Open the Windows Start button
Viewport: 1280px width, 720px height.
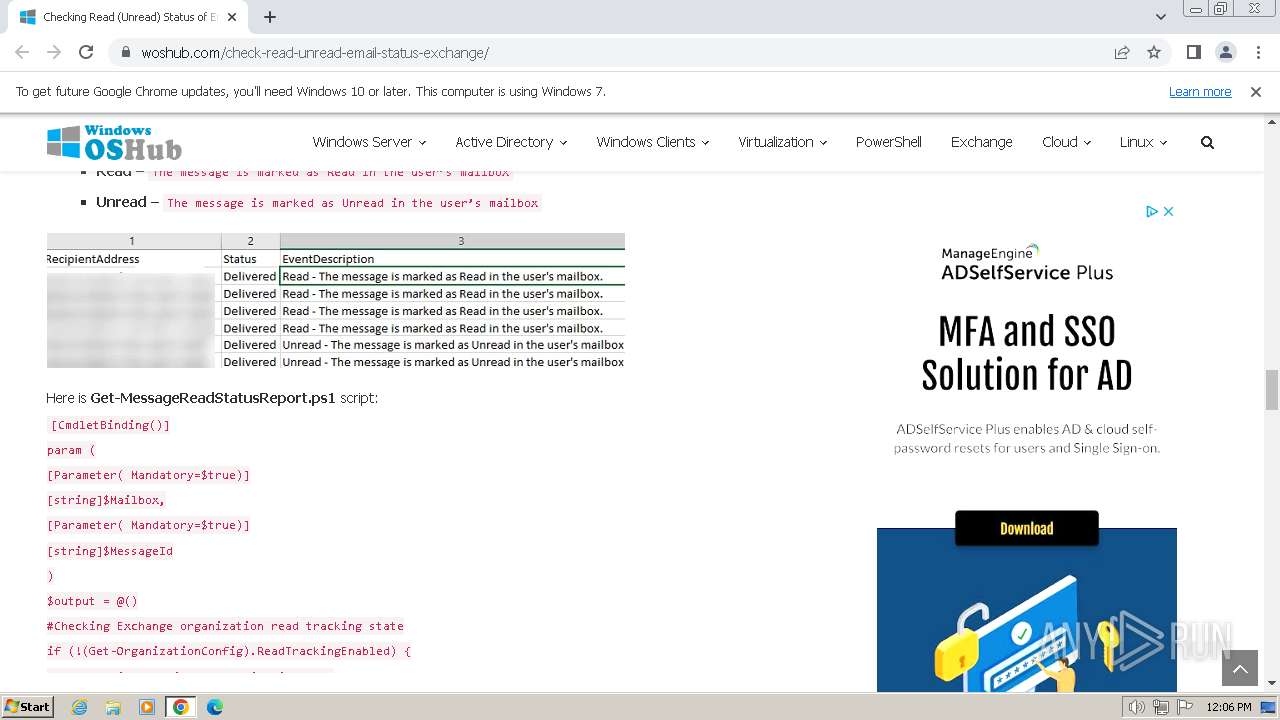27,707
